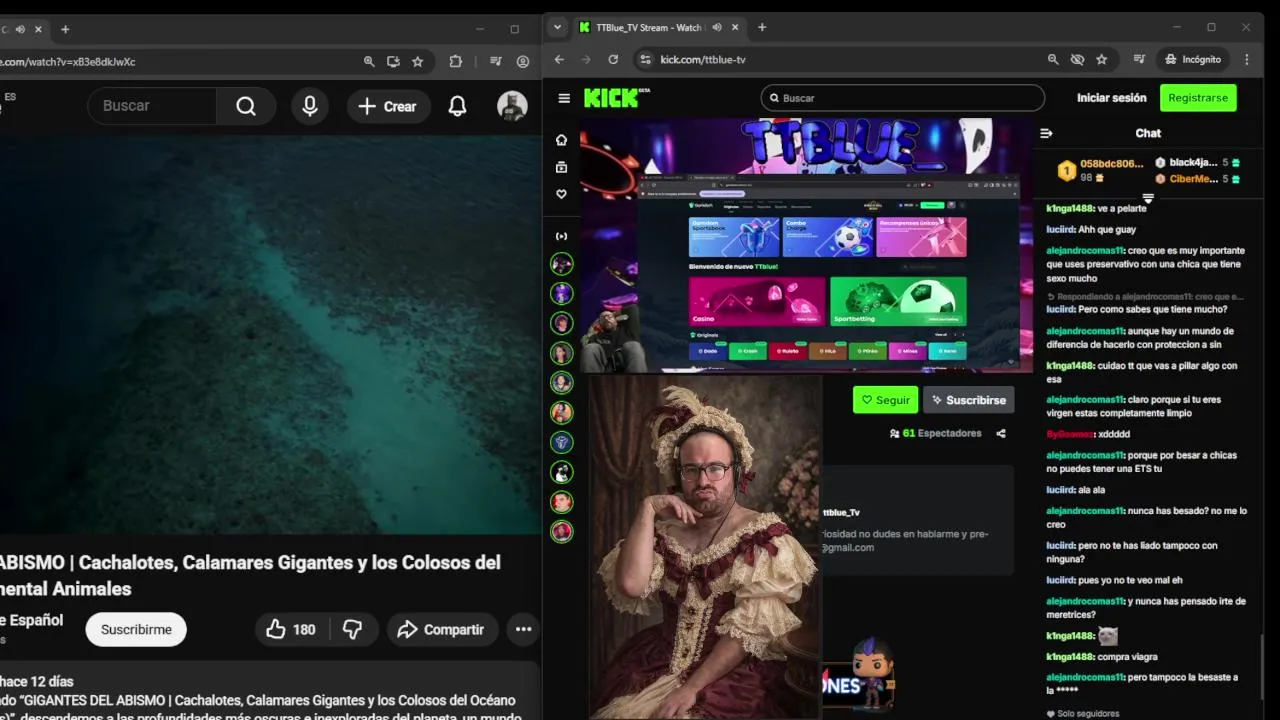This screenshot has height=720, width=1280.
Task: Open Chrome three-dot menu in Kick window
Action: 1246,59
